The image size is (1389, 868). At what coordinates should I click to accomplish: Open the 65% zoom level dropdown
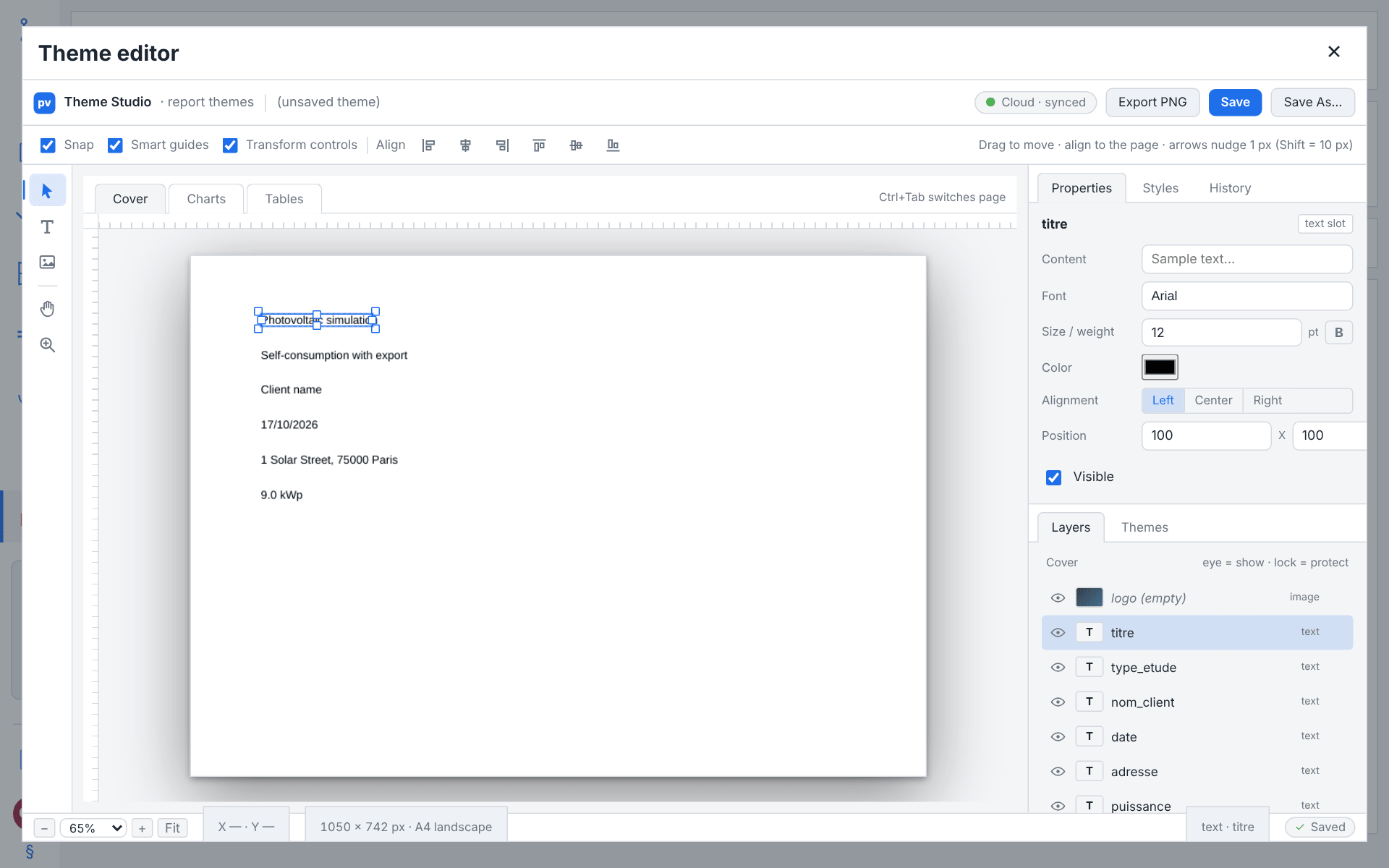(93, 827)
